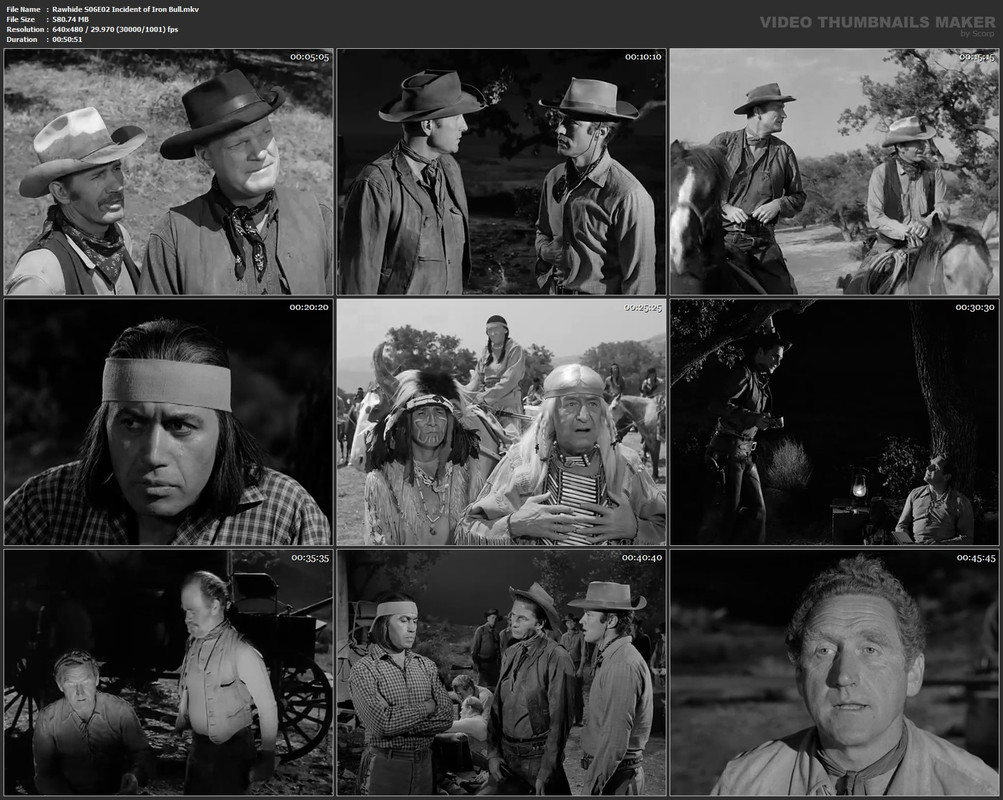Viewport: 1003px width, 800px height.
Task: Click the '00:45:45' timestamp label
Action: point(976,558)
